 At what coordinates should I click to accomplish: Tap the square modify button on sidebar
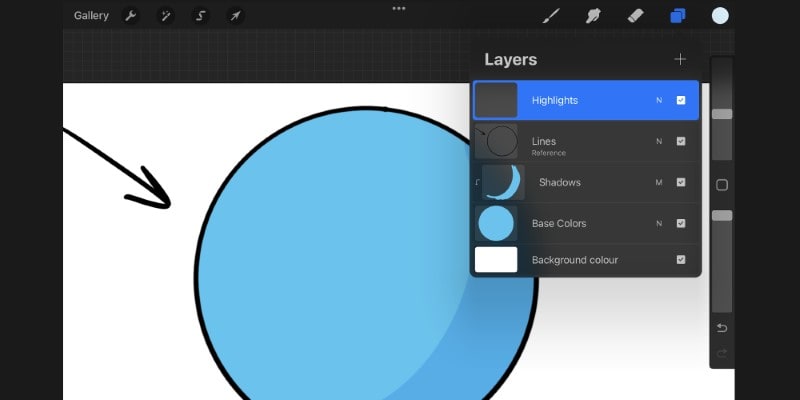pyautogui.click(x=722, y=185)
